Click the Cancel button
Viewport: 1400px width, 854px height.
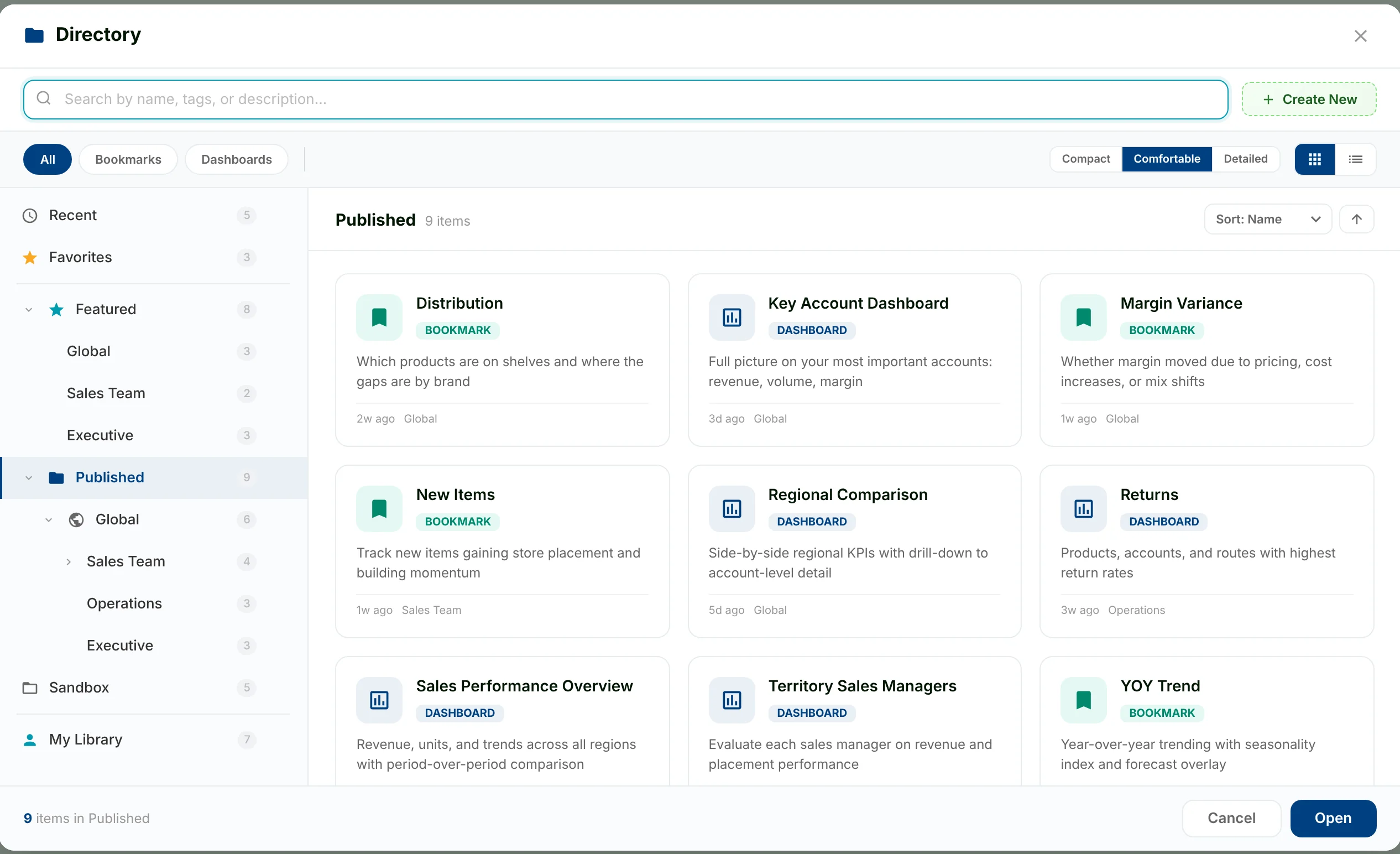point(1231,818)
